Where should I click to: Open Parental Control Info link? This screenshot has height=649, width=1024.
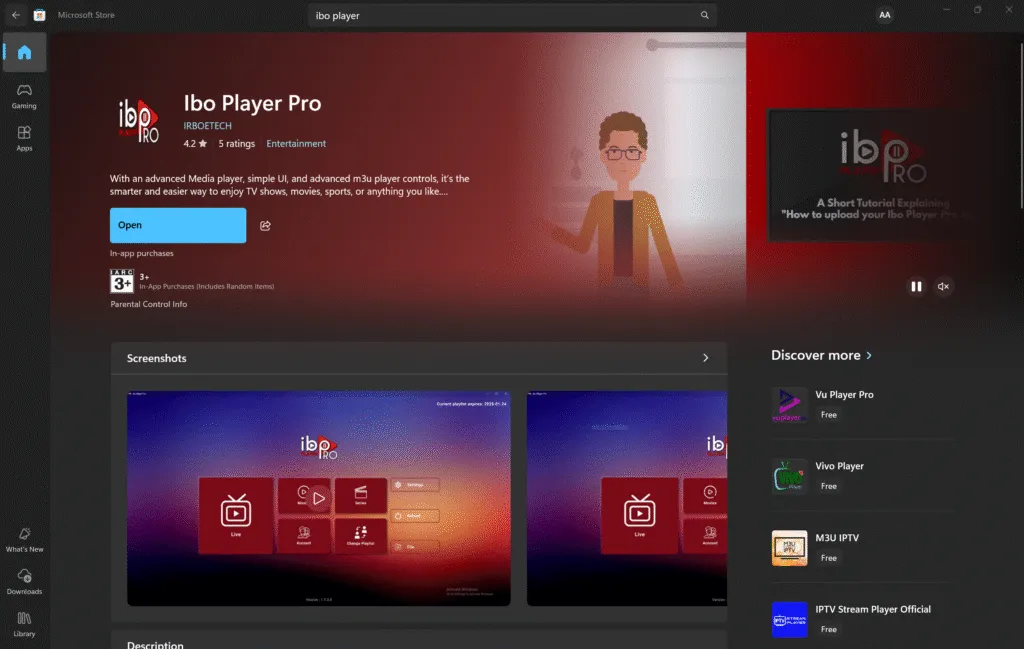pyautogui.click(x=148, y=304)
